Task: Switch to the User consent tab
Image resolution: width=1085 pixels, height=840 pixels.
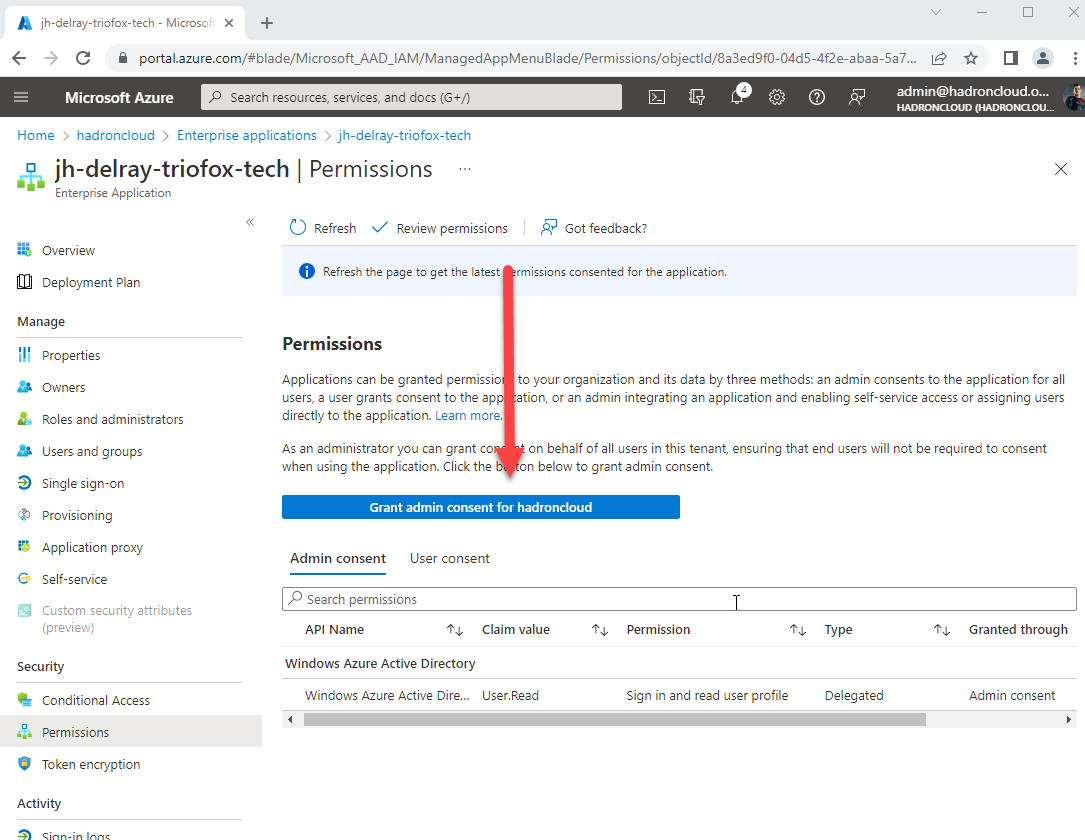Action: pos(450,558)
